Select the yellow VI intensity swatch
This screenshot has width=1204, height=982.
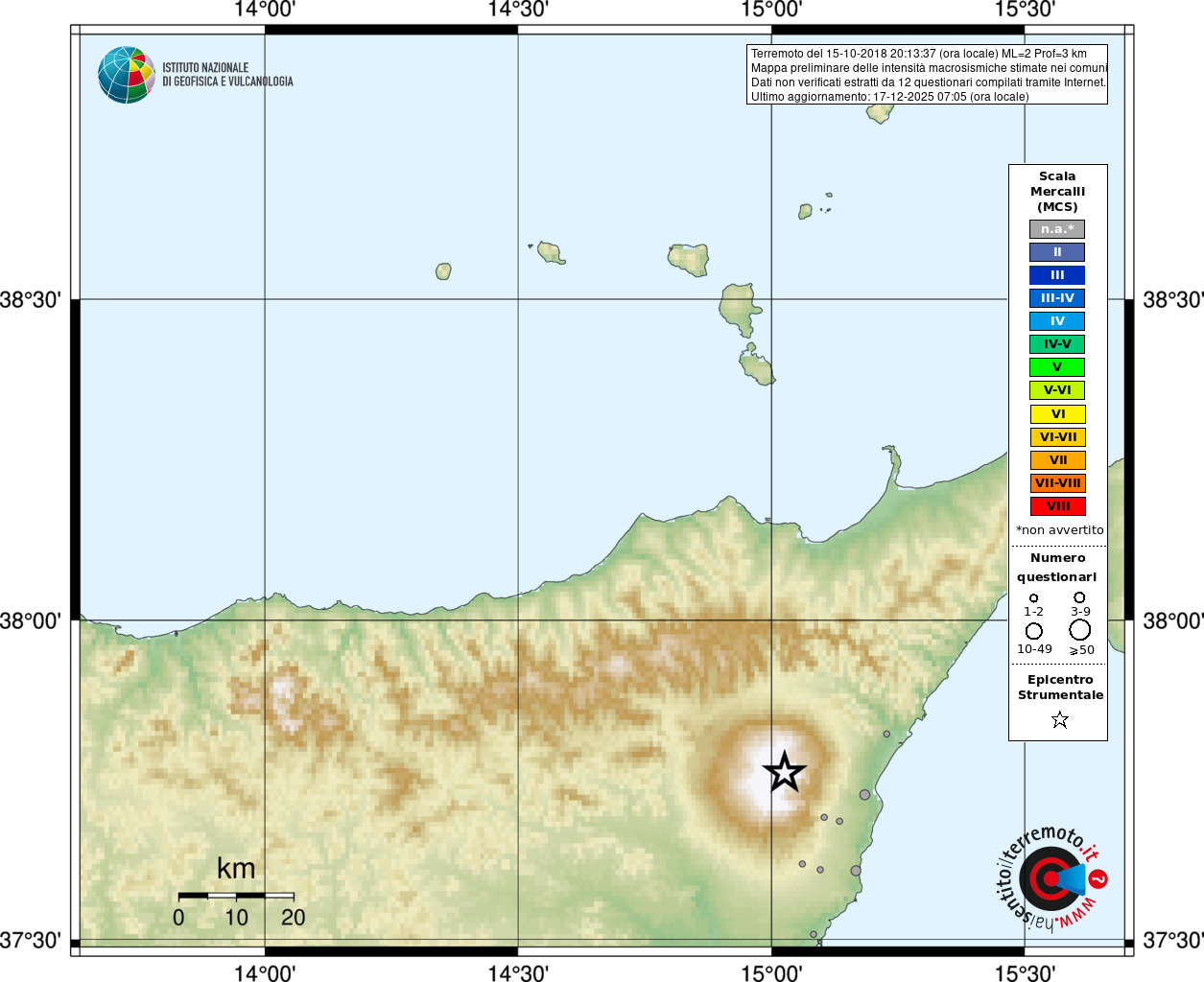[x=1058, y=414]
